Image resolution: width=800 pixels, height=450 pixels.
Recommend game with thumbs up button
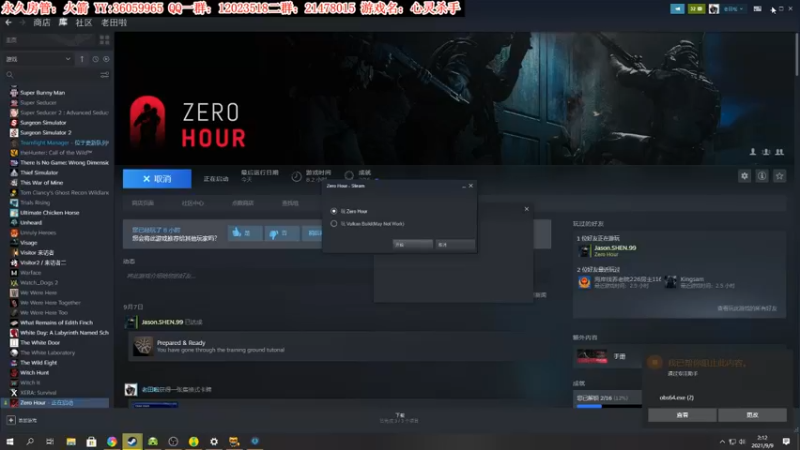245,233
